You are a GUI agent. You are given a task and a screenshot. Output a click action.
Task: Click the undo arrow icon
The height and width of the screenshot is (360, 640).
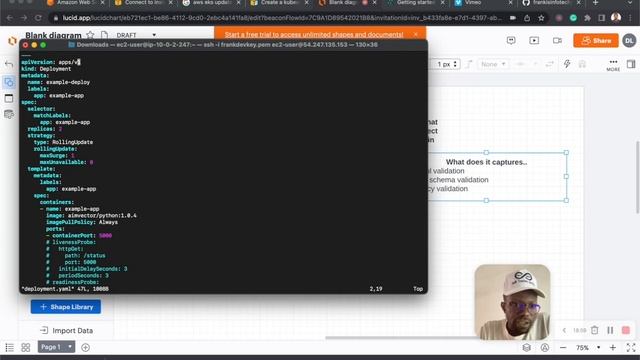tap(9, 64)
